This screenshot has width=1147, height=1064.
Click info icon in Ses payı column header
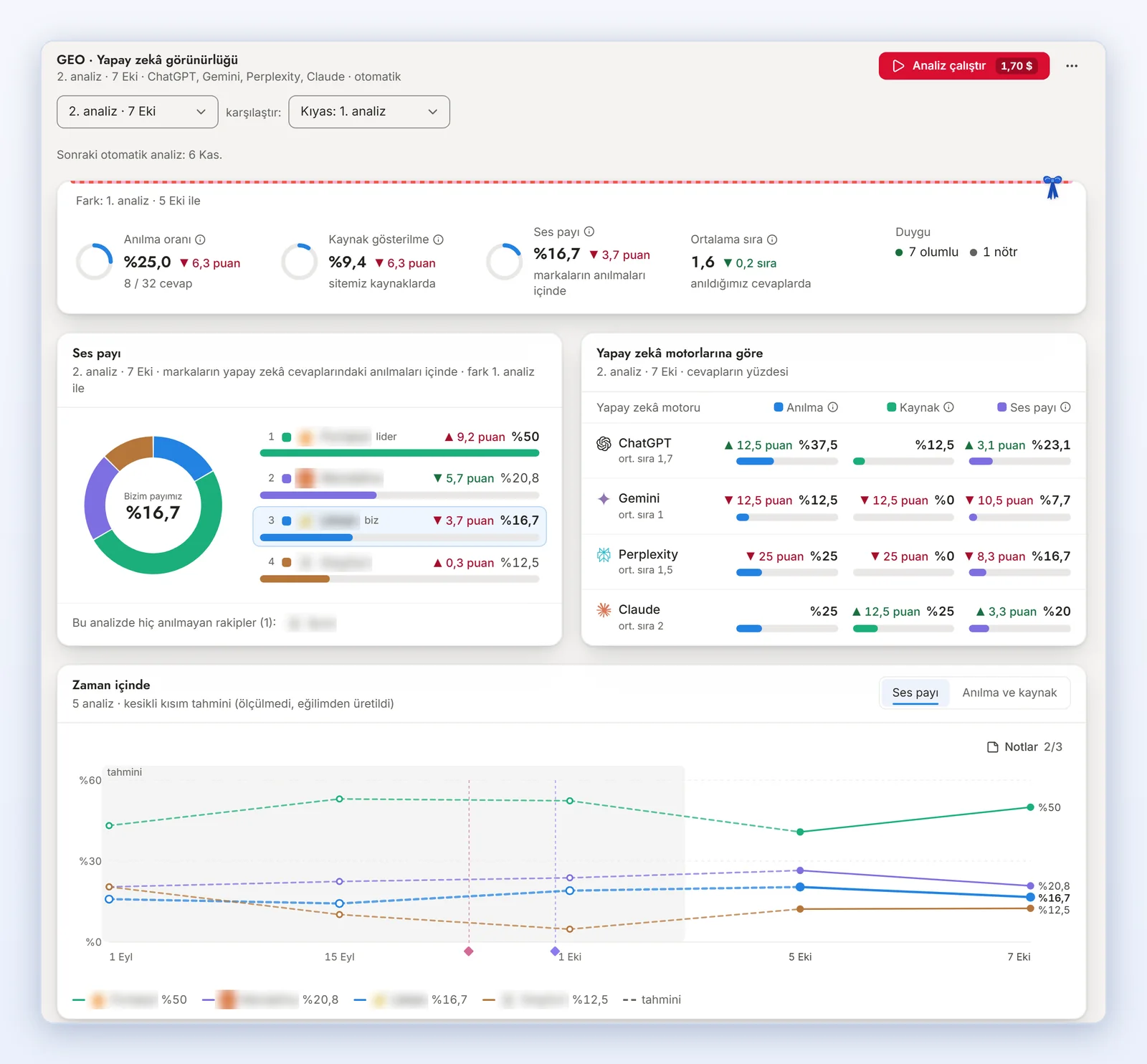(x=1065, y=407)
